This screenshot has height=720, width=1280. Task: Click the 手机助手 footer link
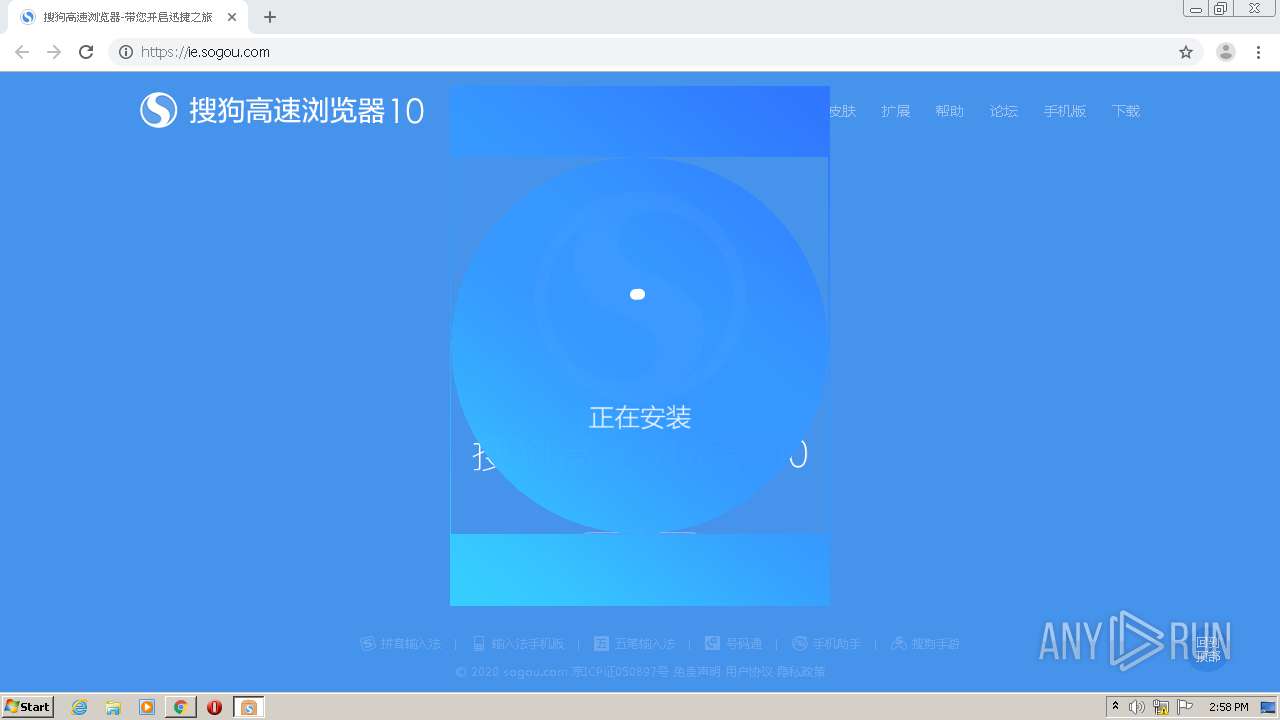click(827, 644)
